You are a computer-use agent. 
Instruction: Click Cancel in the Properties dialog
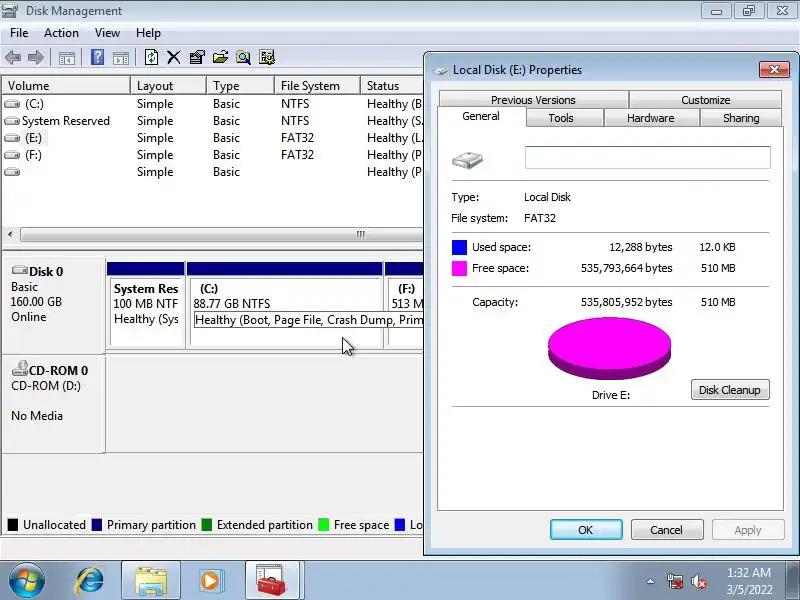click(x=666, y=530)
